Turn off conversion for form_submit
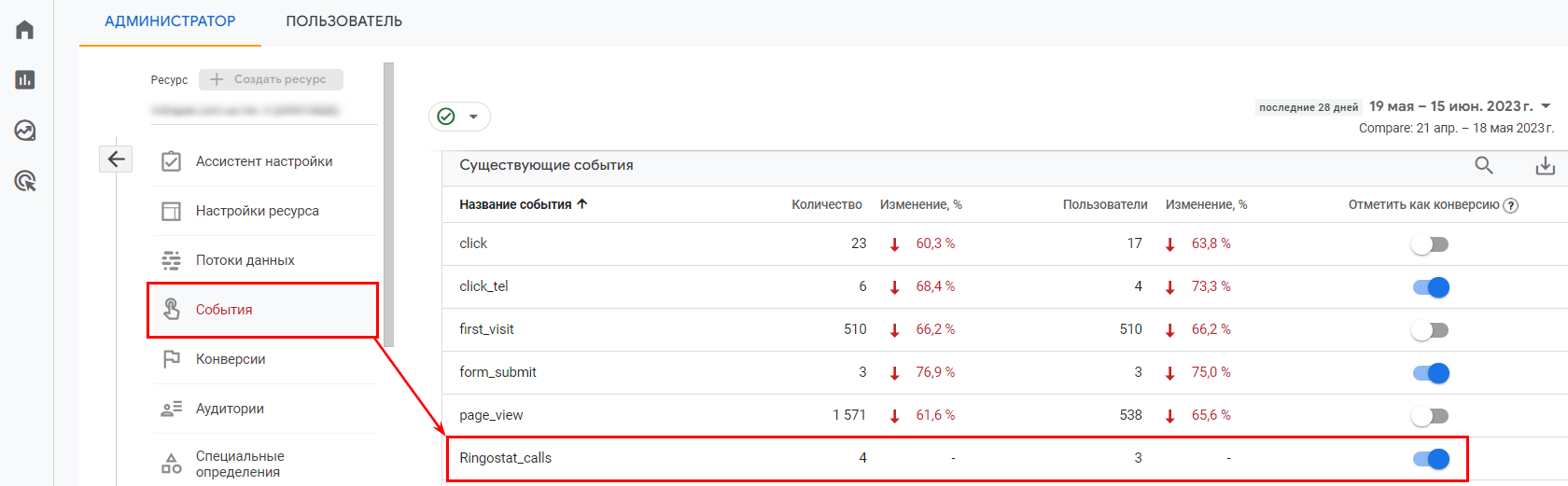Screen dimensions: 1568x486 pyautogui.click(x=1431, y=373)
